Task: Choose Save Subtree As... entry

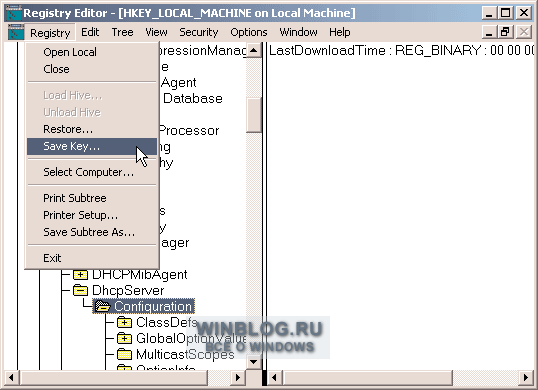Action: 92,232
